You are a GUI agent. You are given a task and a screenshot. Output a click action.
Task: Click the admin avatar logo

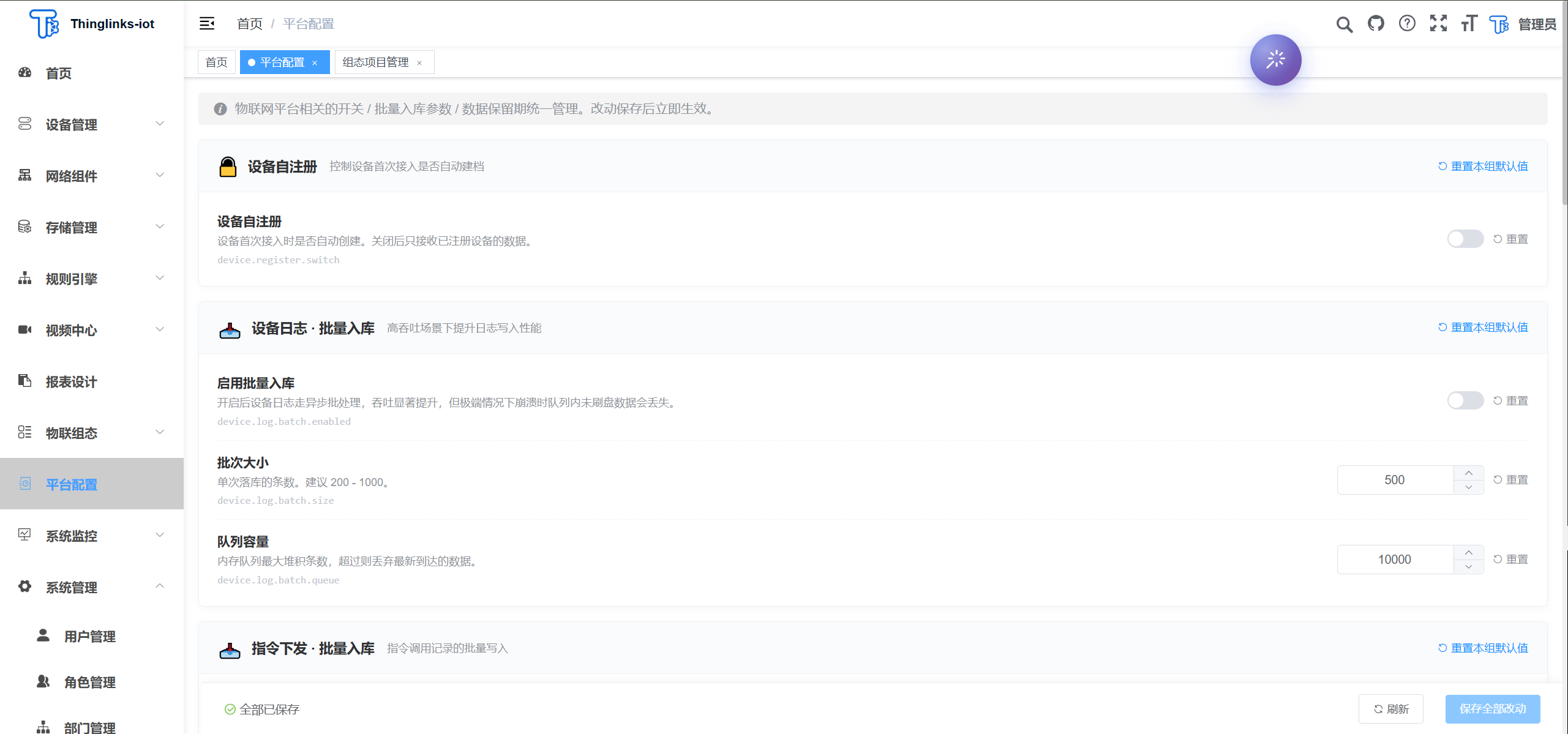[x=1499, y=24]
